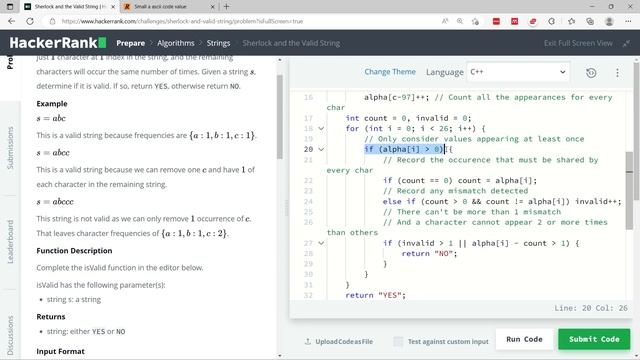Image resolution: width=640 pixels, height=360 pixels.
Task: Open the Collections icon
Action: tap(590, 21)
